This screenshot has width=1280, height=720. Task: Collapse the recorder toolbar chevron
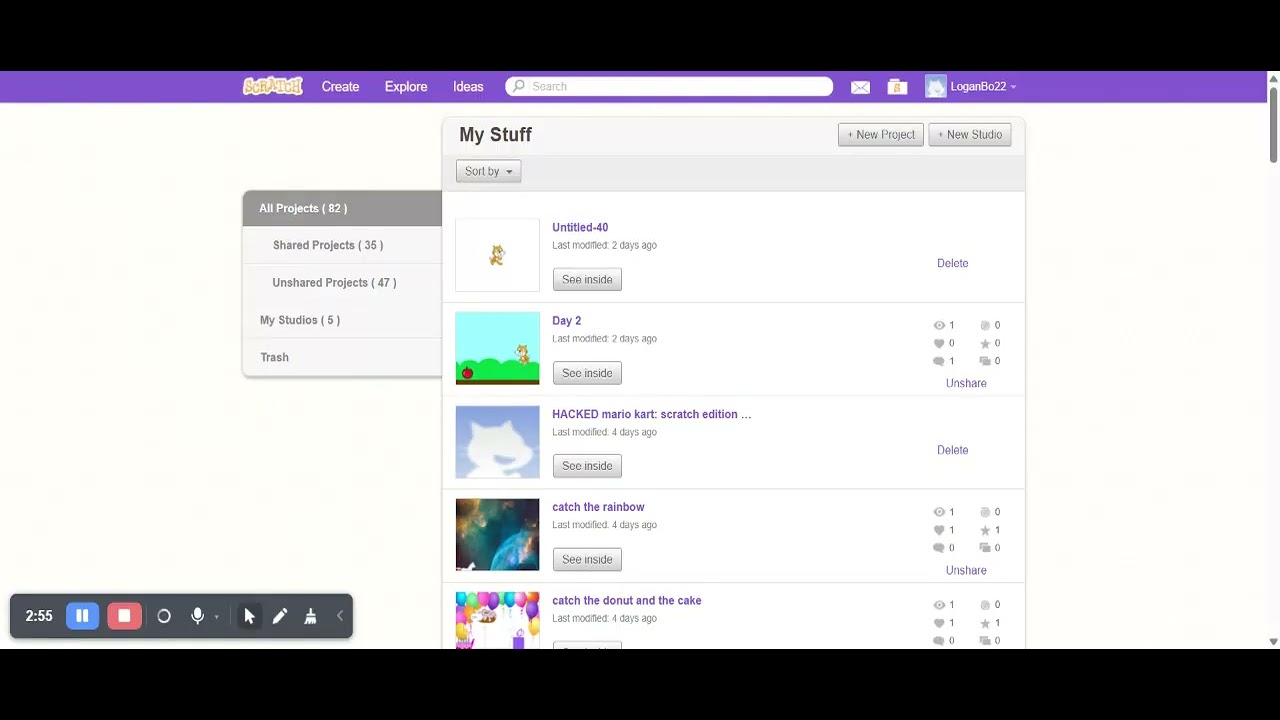(x=340, y=616)
